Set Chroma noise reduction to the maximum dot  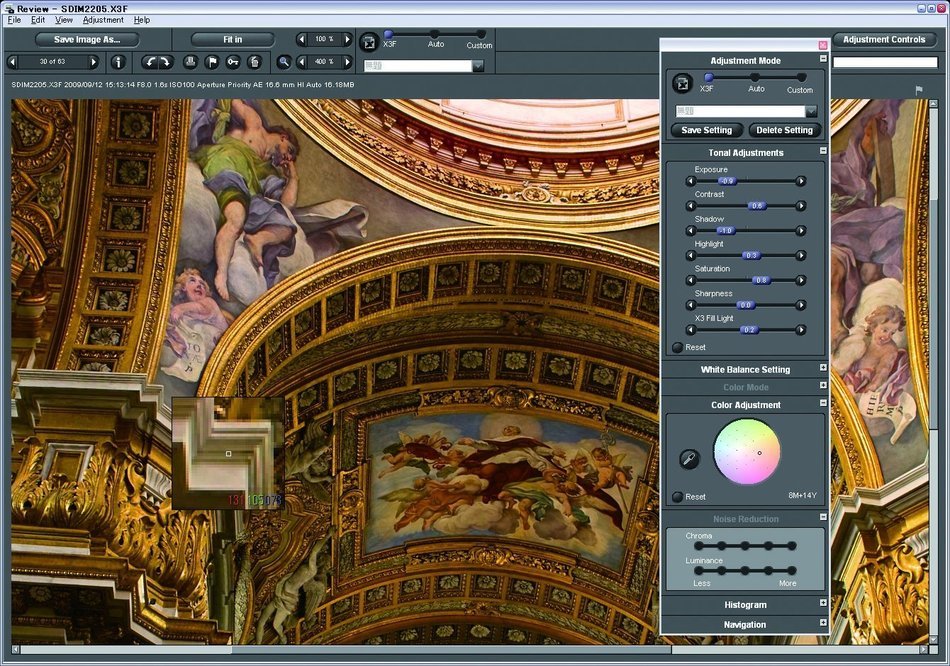click(x=791, y=546)
